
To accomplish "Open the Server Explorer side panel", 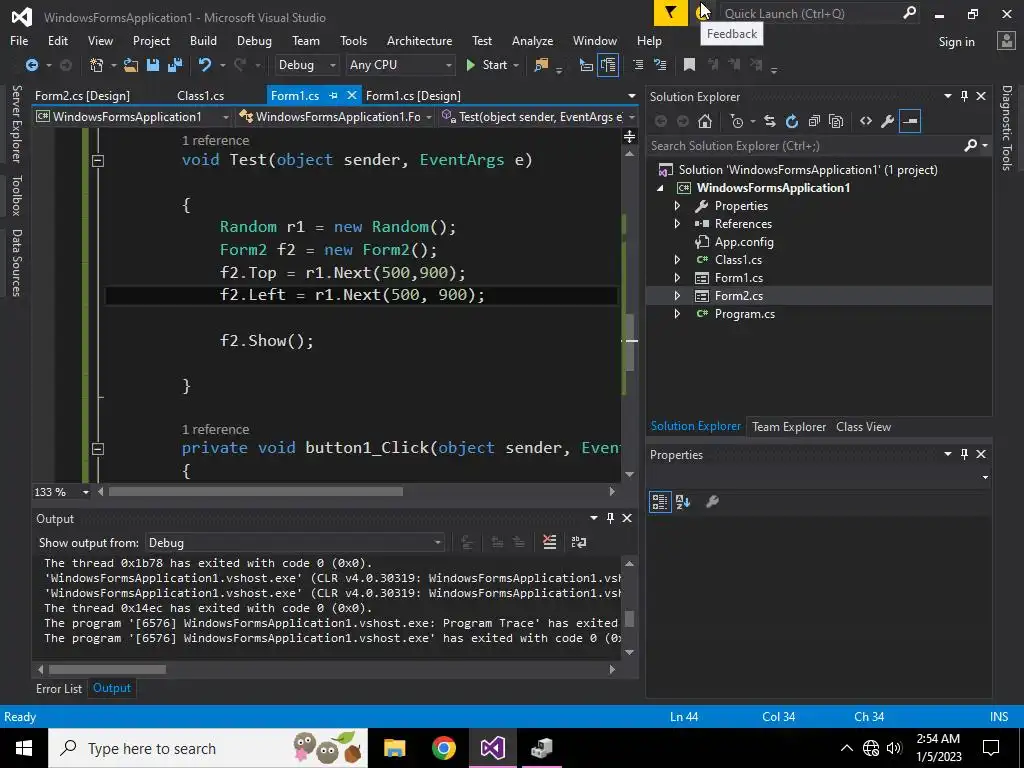I will pos(16,123).
